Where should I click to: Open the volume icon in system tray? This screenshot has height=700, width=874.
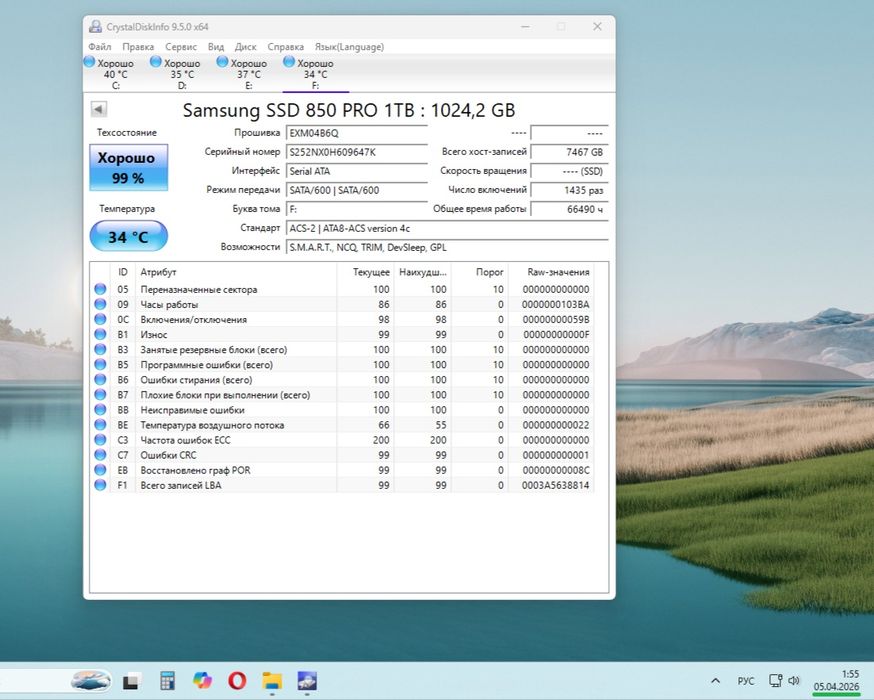(x=794, y=680)
